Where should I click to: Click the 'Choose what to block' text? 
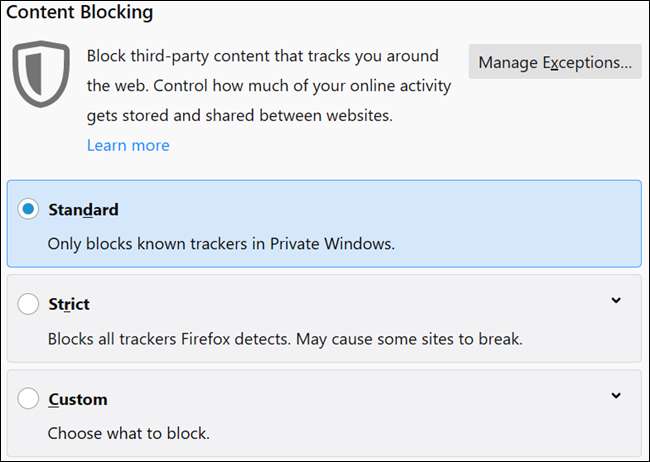[129, 433]
